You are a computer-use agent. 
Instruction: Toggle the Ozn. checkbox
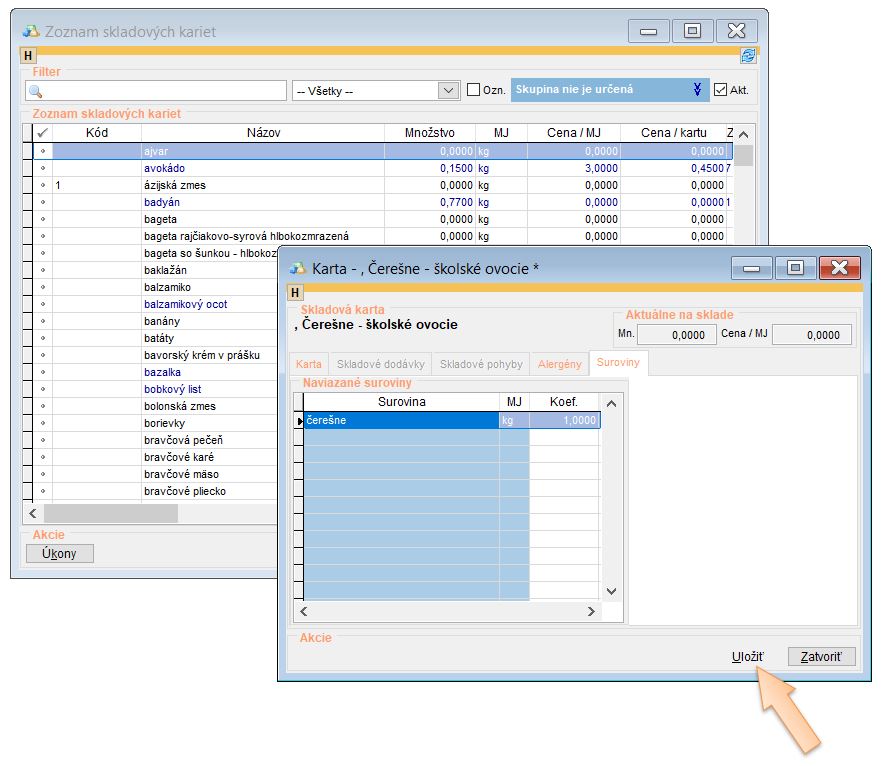pos(474,90)
